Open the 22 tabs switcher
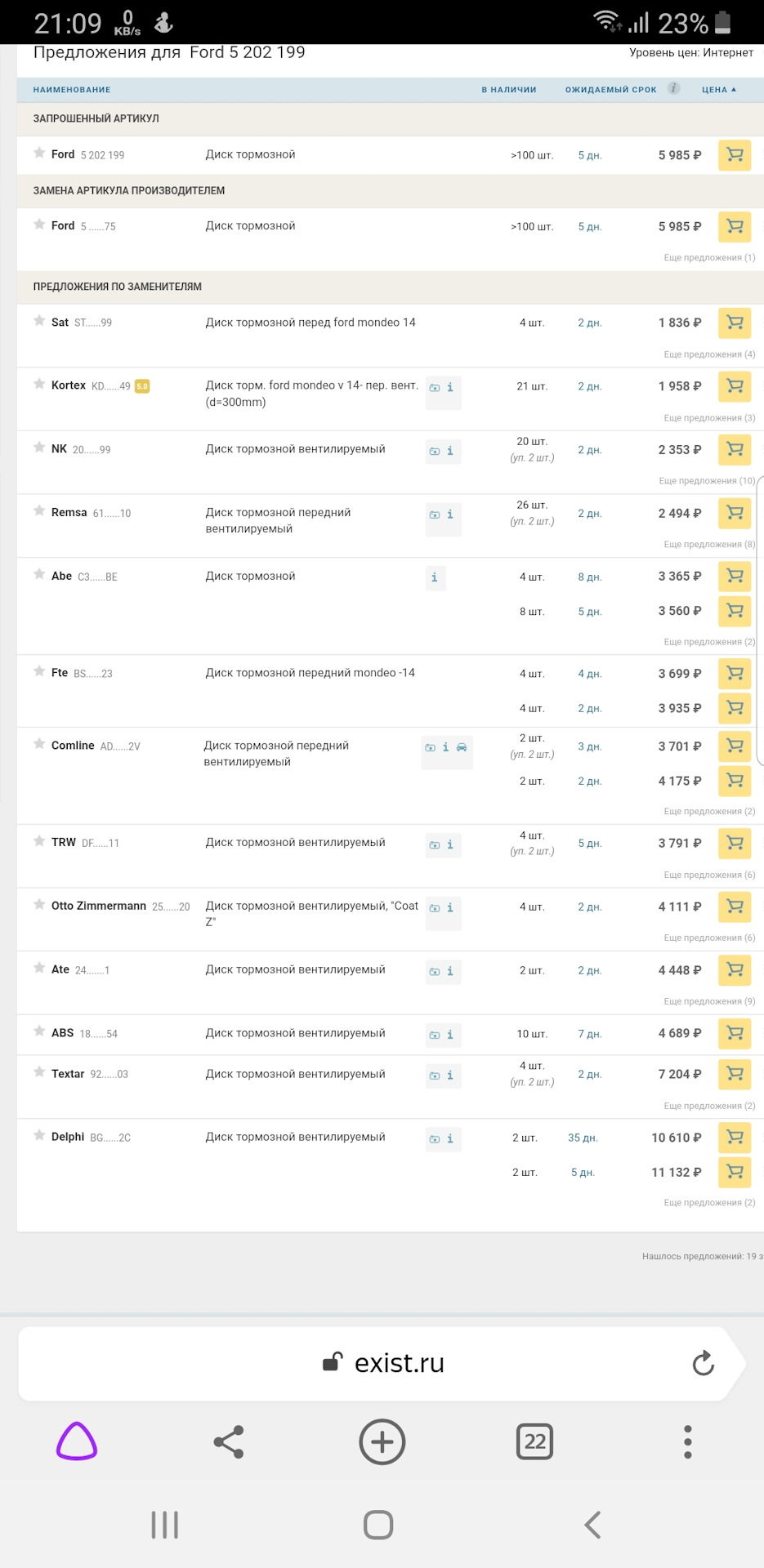 tap(534, 1442)
